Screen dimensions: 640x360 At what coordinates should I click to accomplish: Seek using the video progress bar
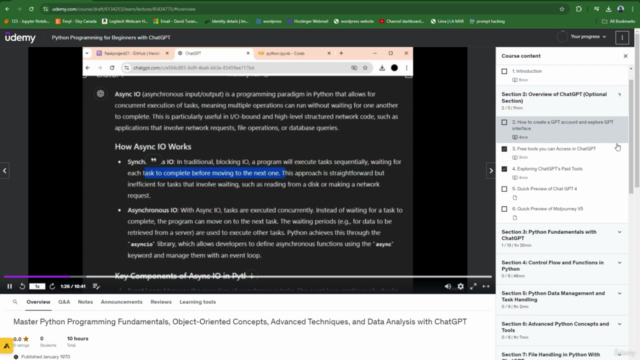(248, 276)
